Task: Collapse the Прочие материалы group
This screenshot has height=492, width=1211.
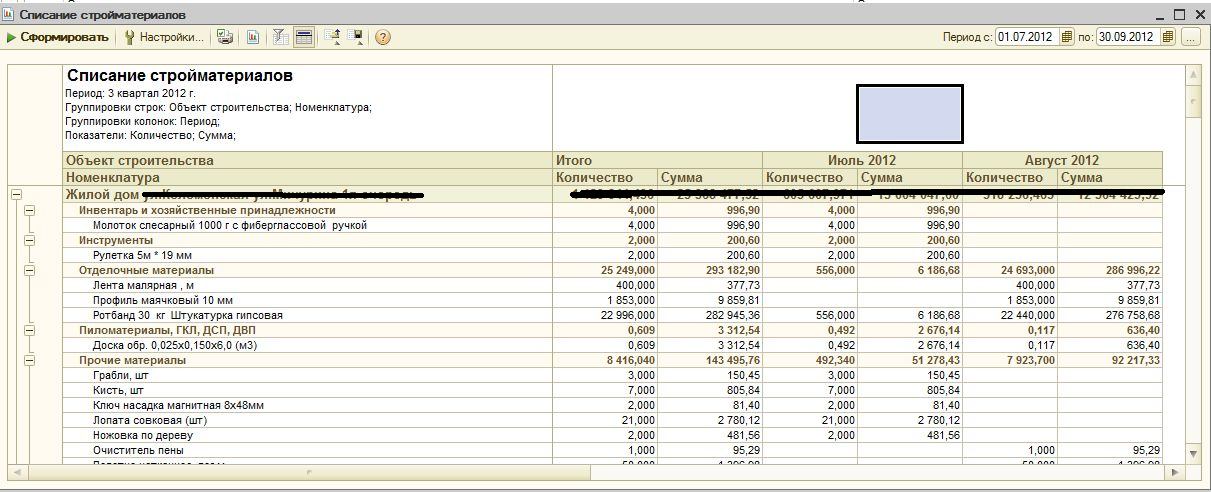Action: pyautogui.click(x=30, y=360)
